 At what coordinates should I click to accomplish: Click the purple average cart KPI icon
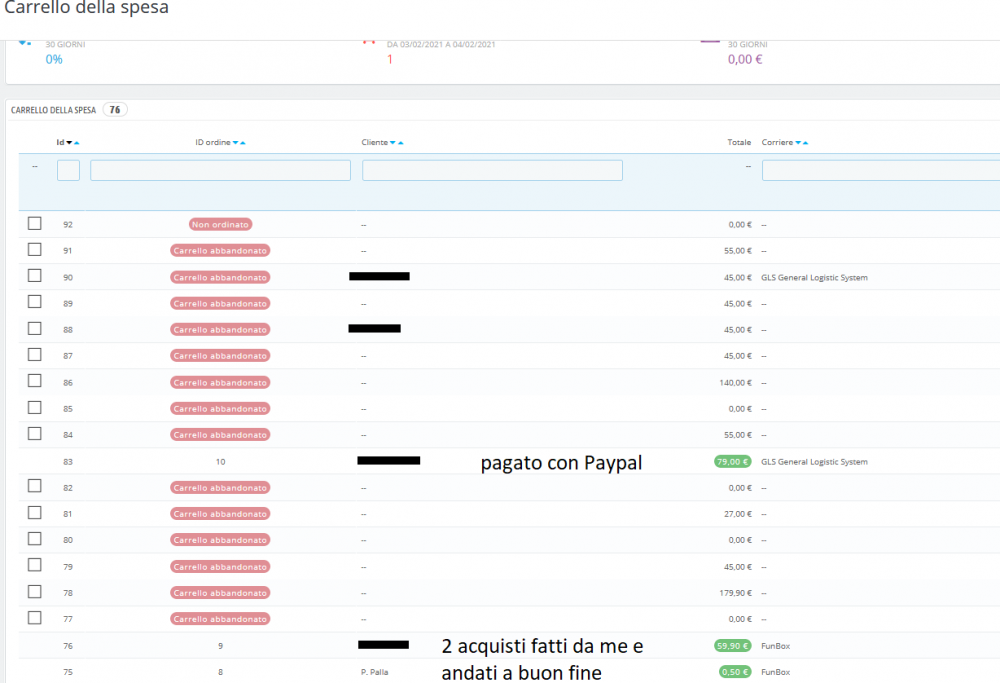click(x=710, y=43)
